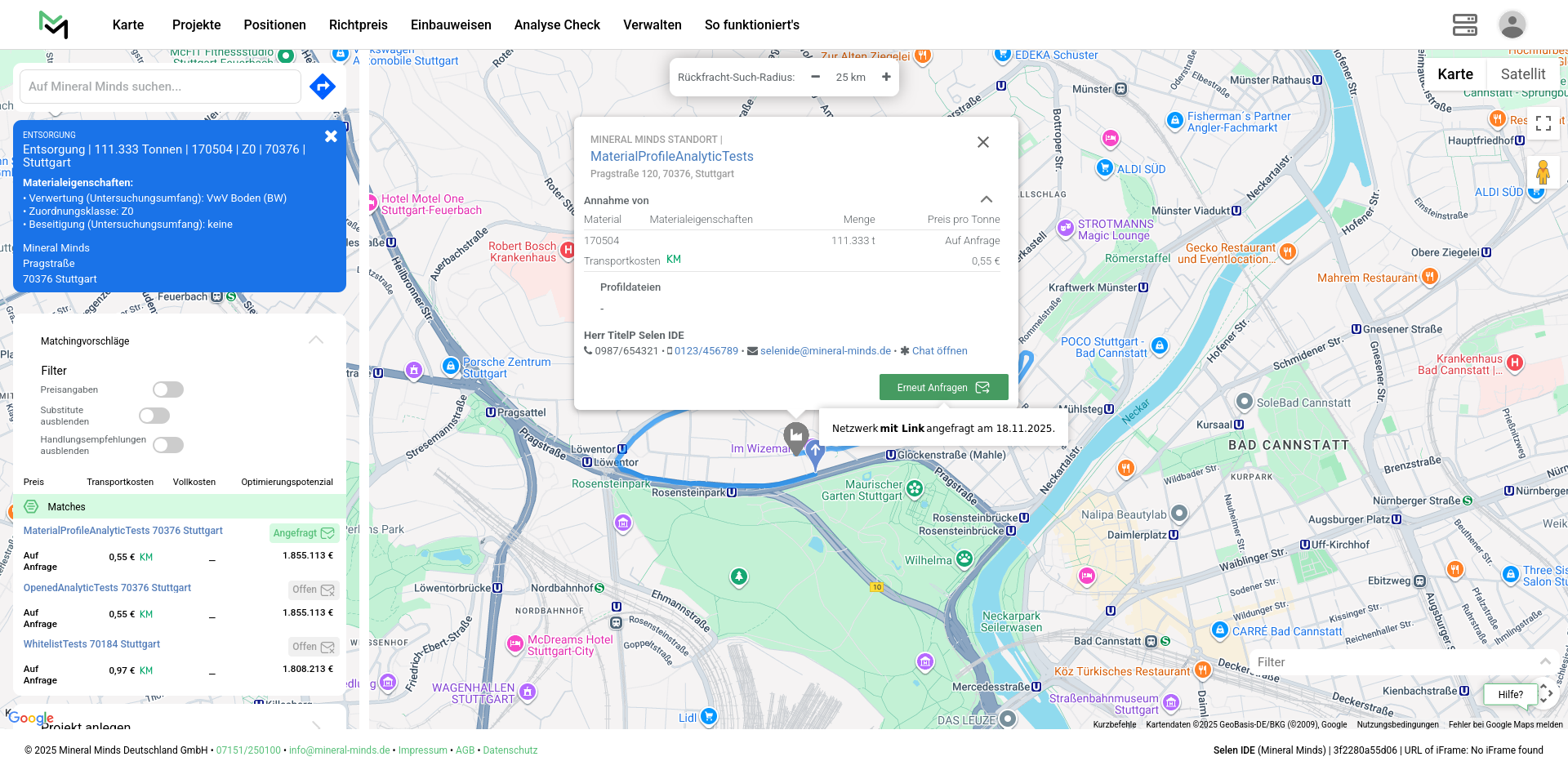Viewport: 1568px width, 770px height.
Task: Click the blue directions arrow icon
Action: [323, 87]
